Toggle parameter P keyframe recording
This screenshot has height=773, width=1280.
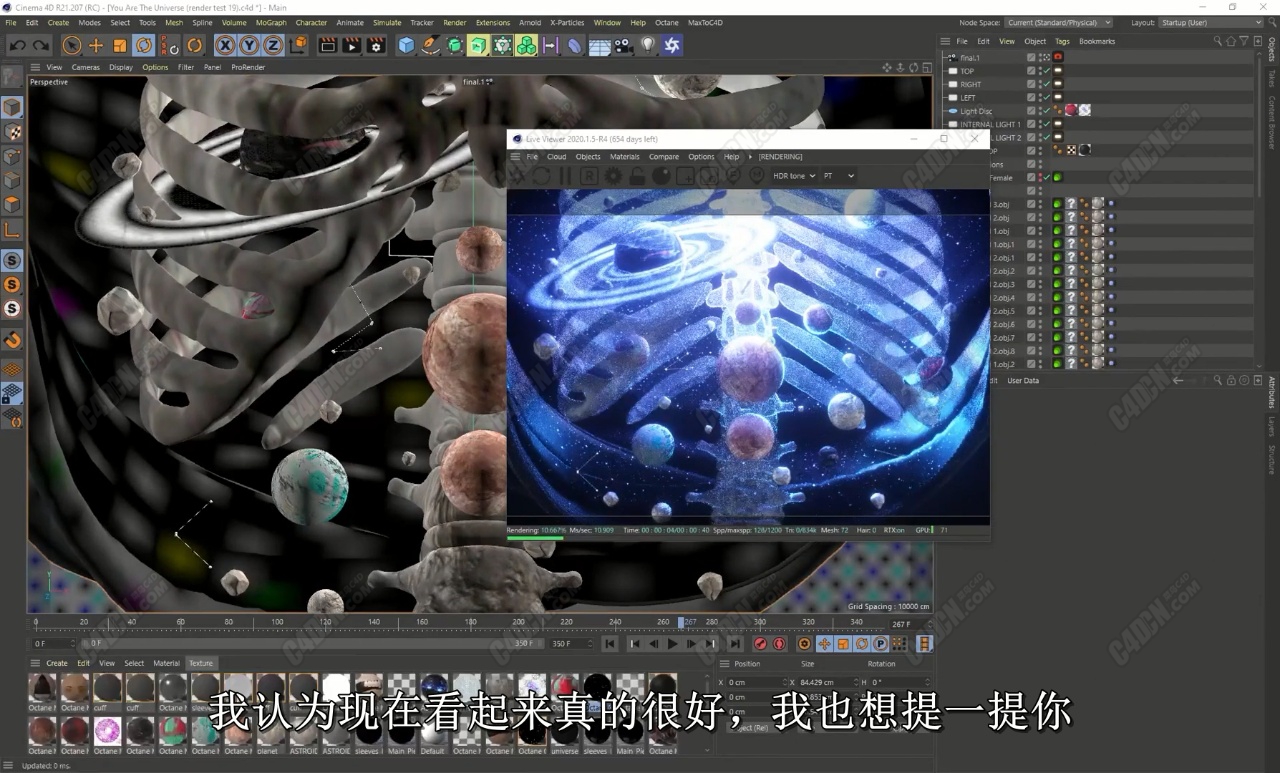point(880,644)
